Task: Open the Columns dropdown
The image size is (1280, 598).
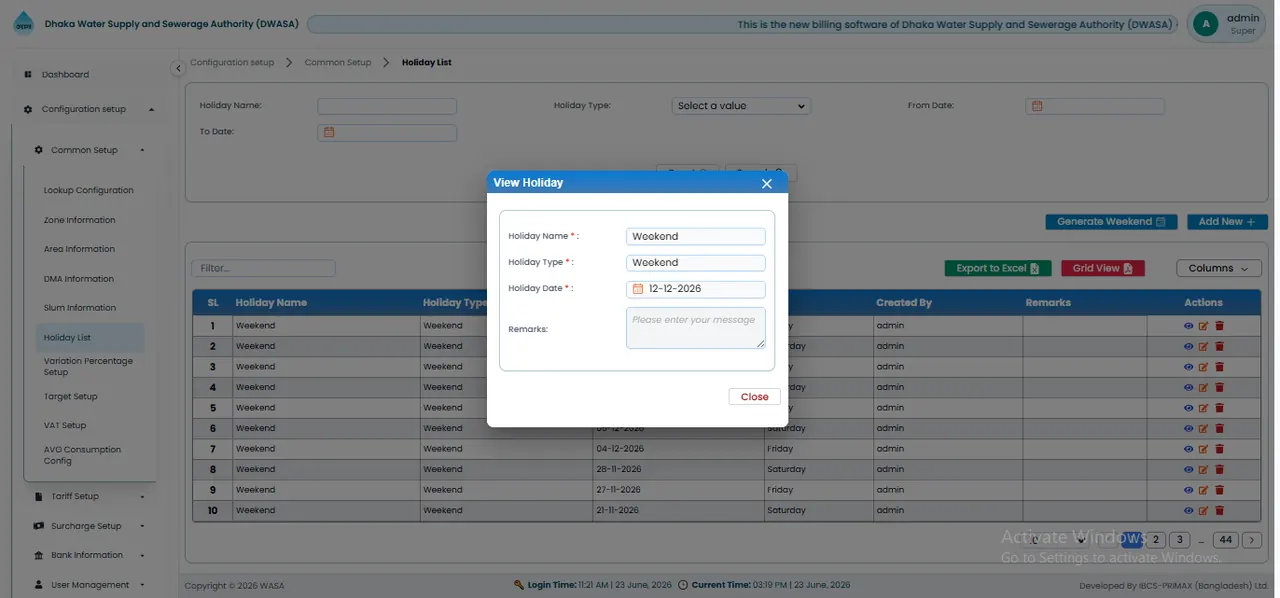Action: (1219, 268)
